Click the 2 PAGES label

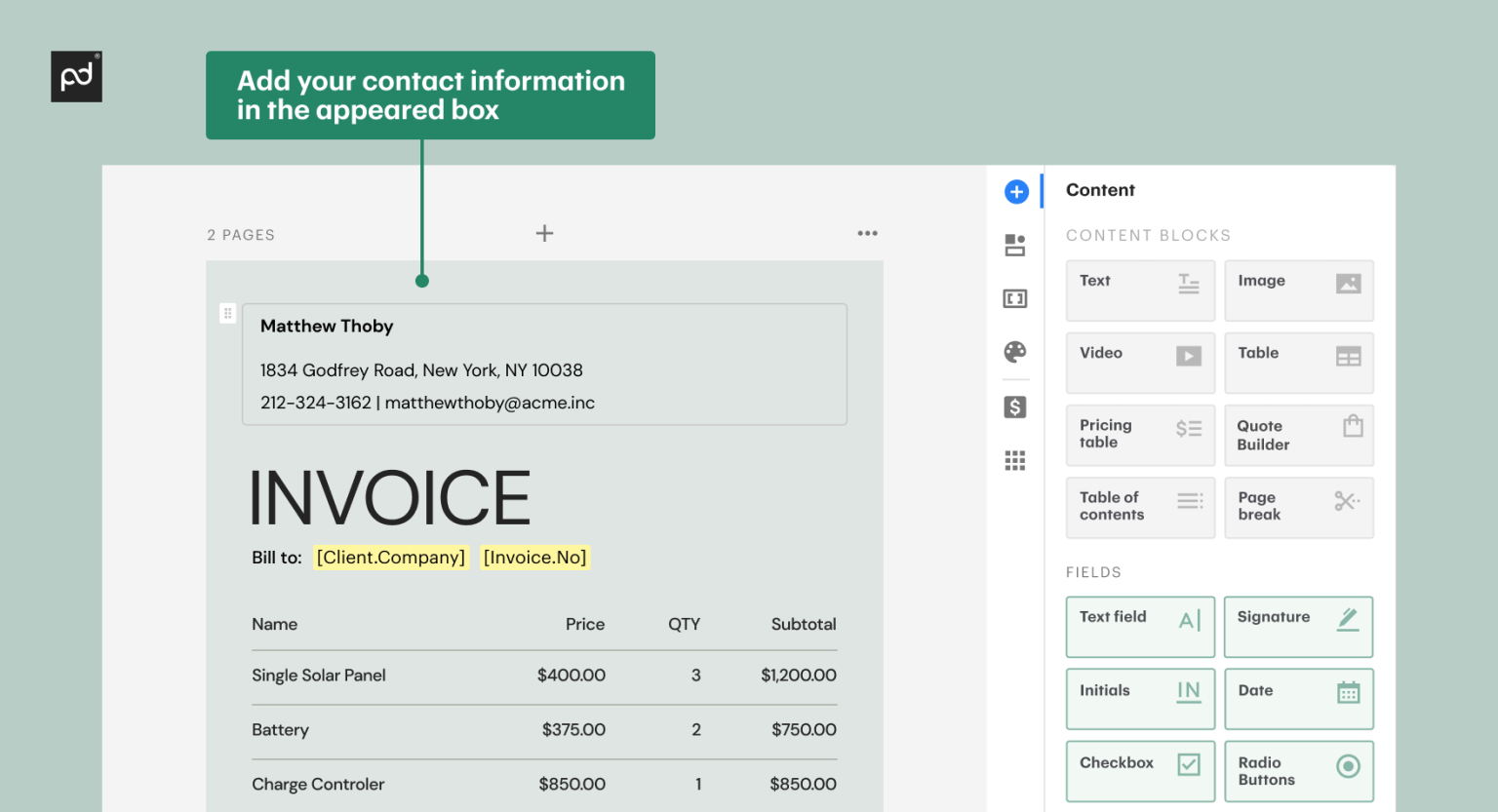[240, 234]
